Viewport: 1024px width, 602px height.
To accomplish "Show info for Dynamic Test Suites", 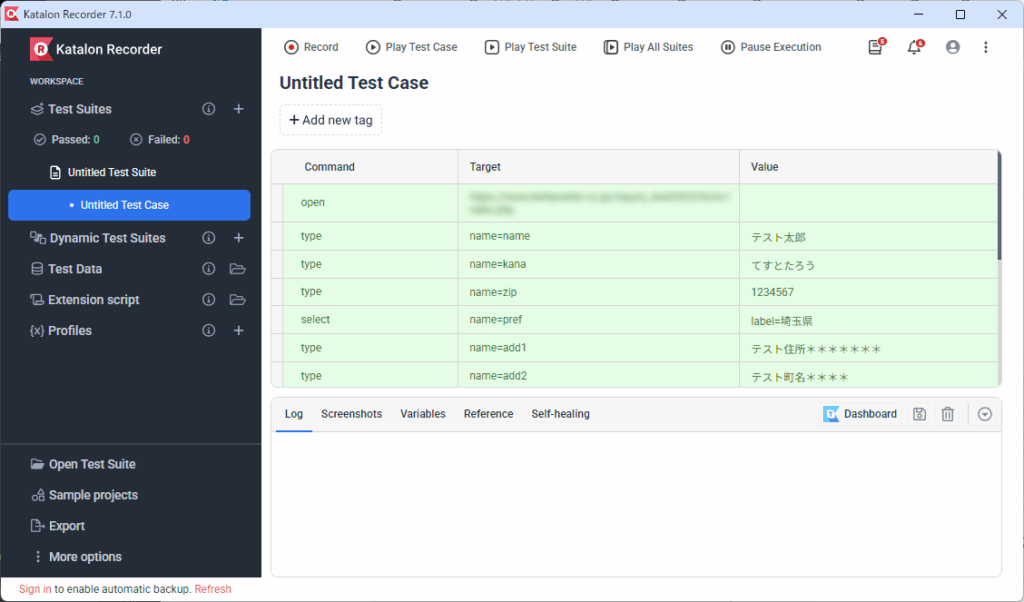I will [x=208, y=238].
